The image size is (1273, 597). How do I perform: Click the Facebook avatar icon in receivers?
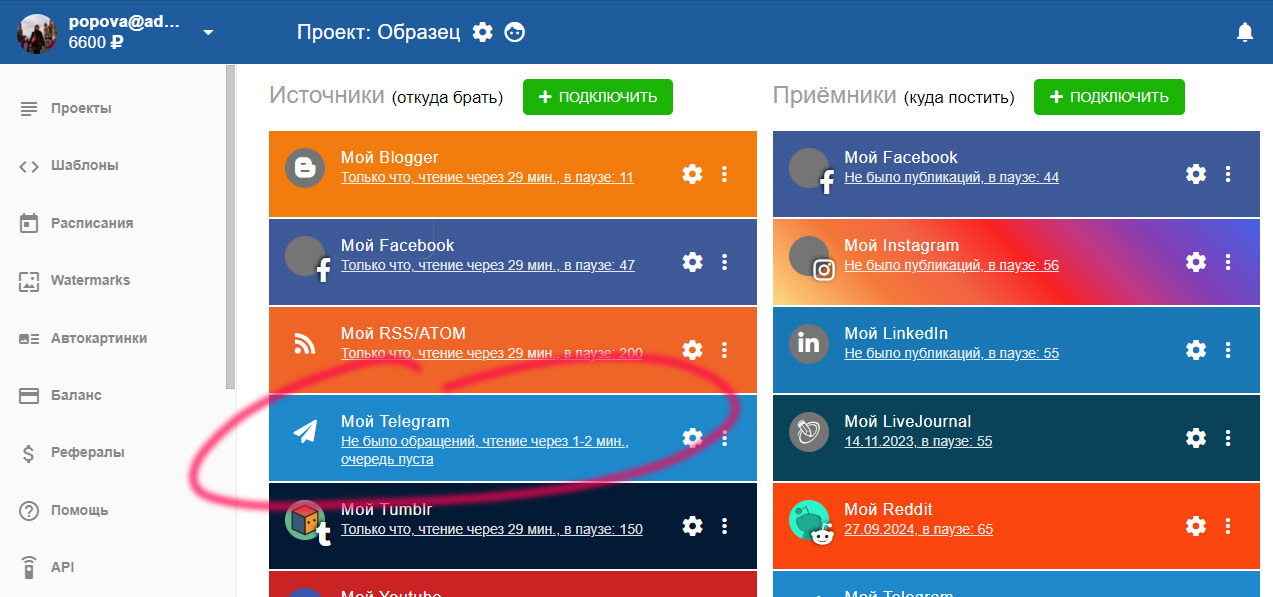pyautogui.click(x=811, y=170)
